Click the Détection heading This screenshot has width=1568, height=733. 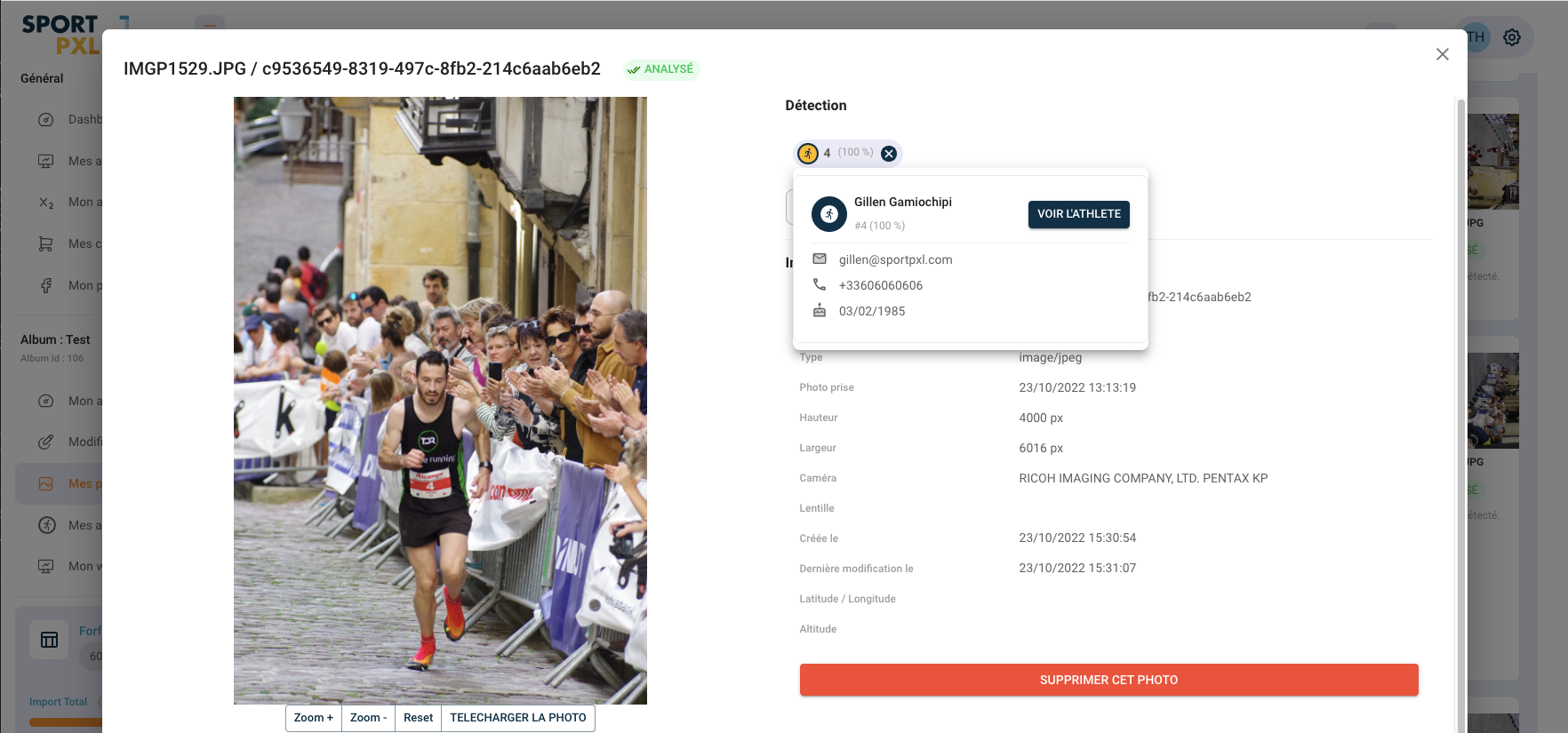tap(815, 105)
